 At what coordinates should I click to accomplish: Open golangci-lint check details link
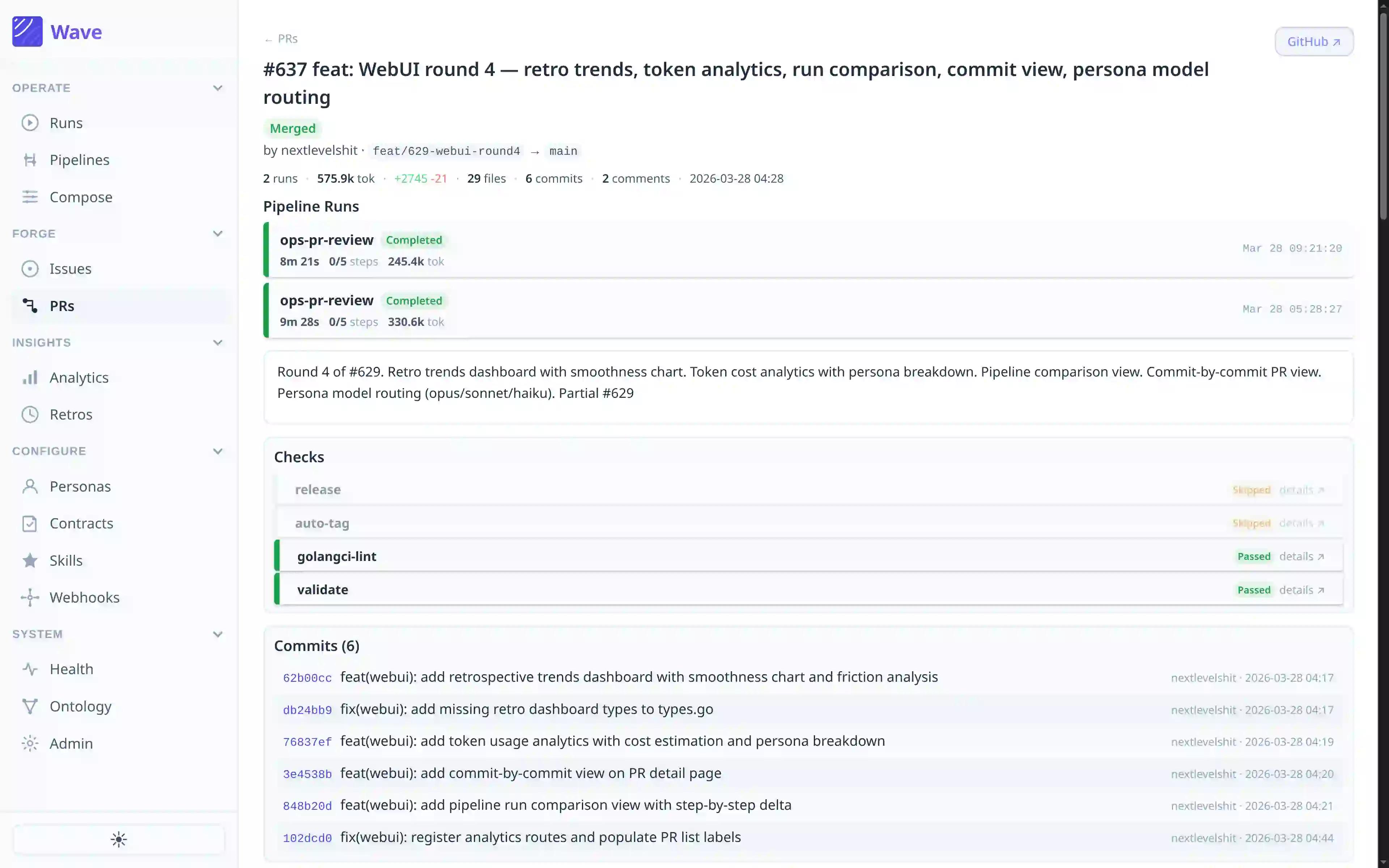1301,556
